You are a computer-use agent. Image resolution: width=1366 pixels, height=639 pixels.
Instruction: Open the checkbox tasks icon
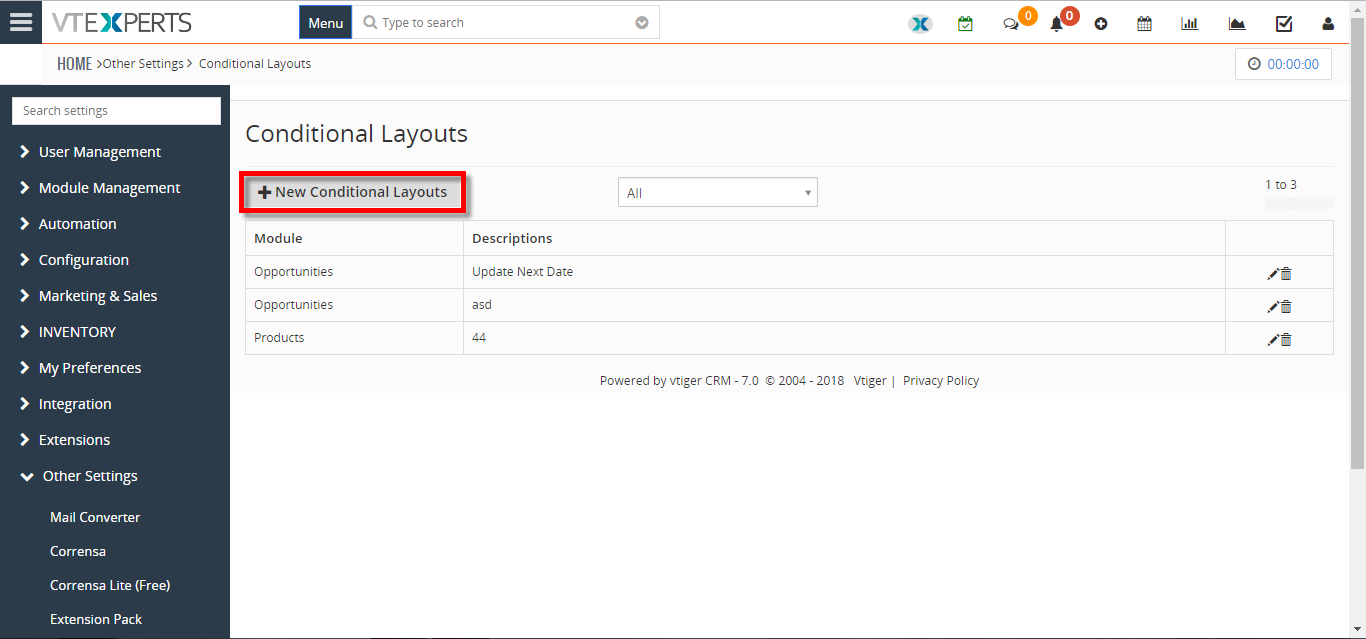(1284, 24)
